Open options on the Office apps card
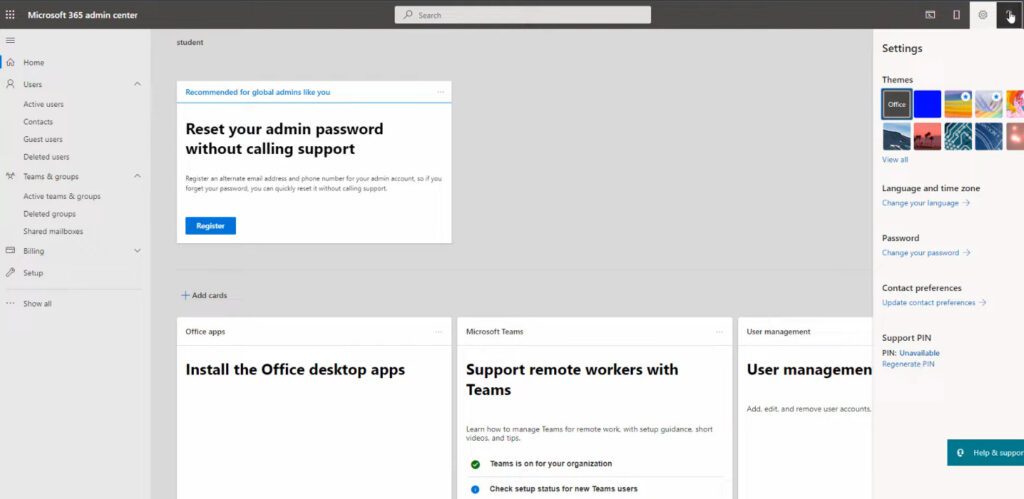Screen dimensions: 1024x499 [439, 332]
